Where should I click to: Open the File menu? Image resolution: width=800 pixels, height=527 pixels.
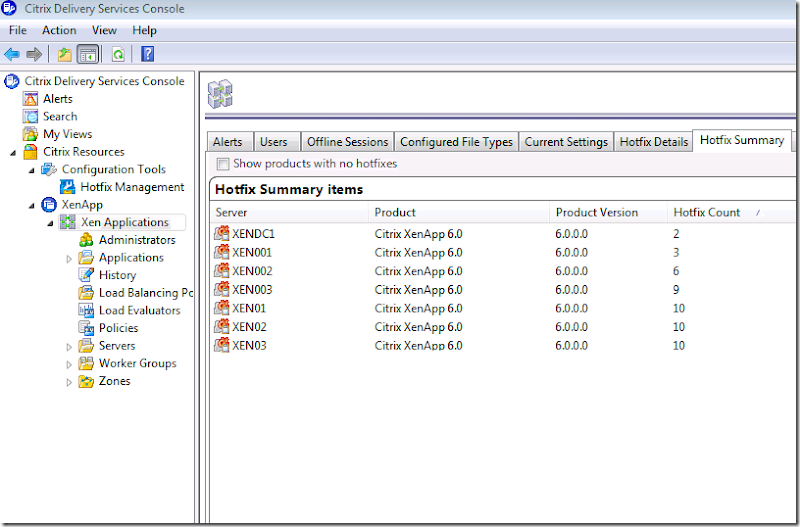18,30
